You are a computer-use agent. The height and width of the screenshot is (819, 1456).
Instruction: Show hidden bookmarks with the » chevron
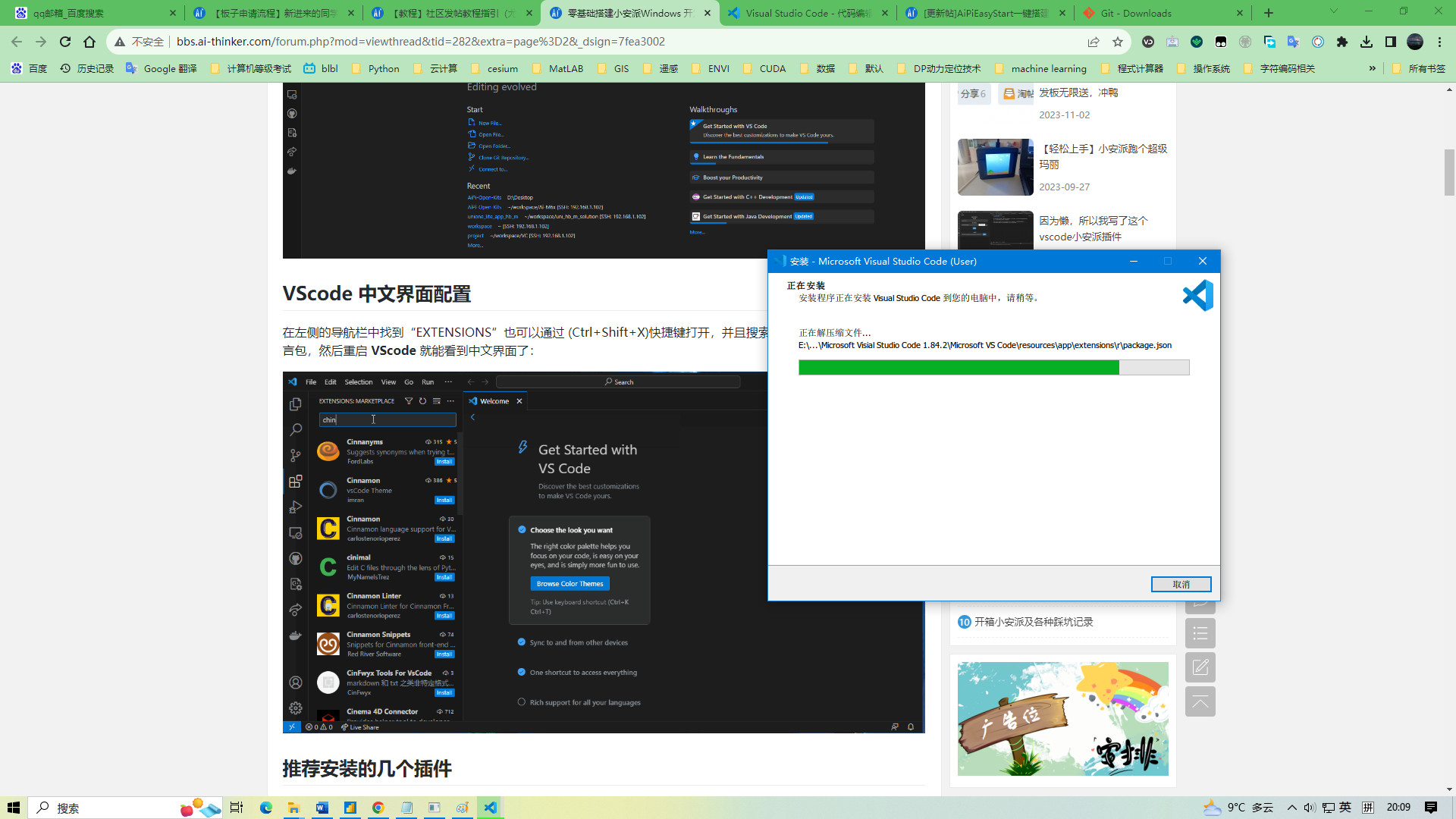click(1373, 68)
